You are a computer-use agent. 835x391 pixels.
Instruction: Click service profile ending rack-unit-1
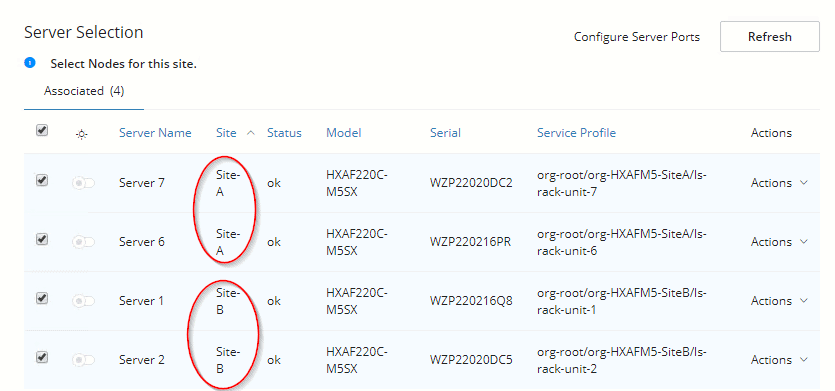(x=621, y=301)
